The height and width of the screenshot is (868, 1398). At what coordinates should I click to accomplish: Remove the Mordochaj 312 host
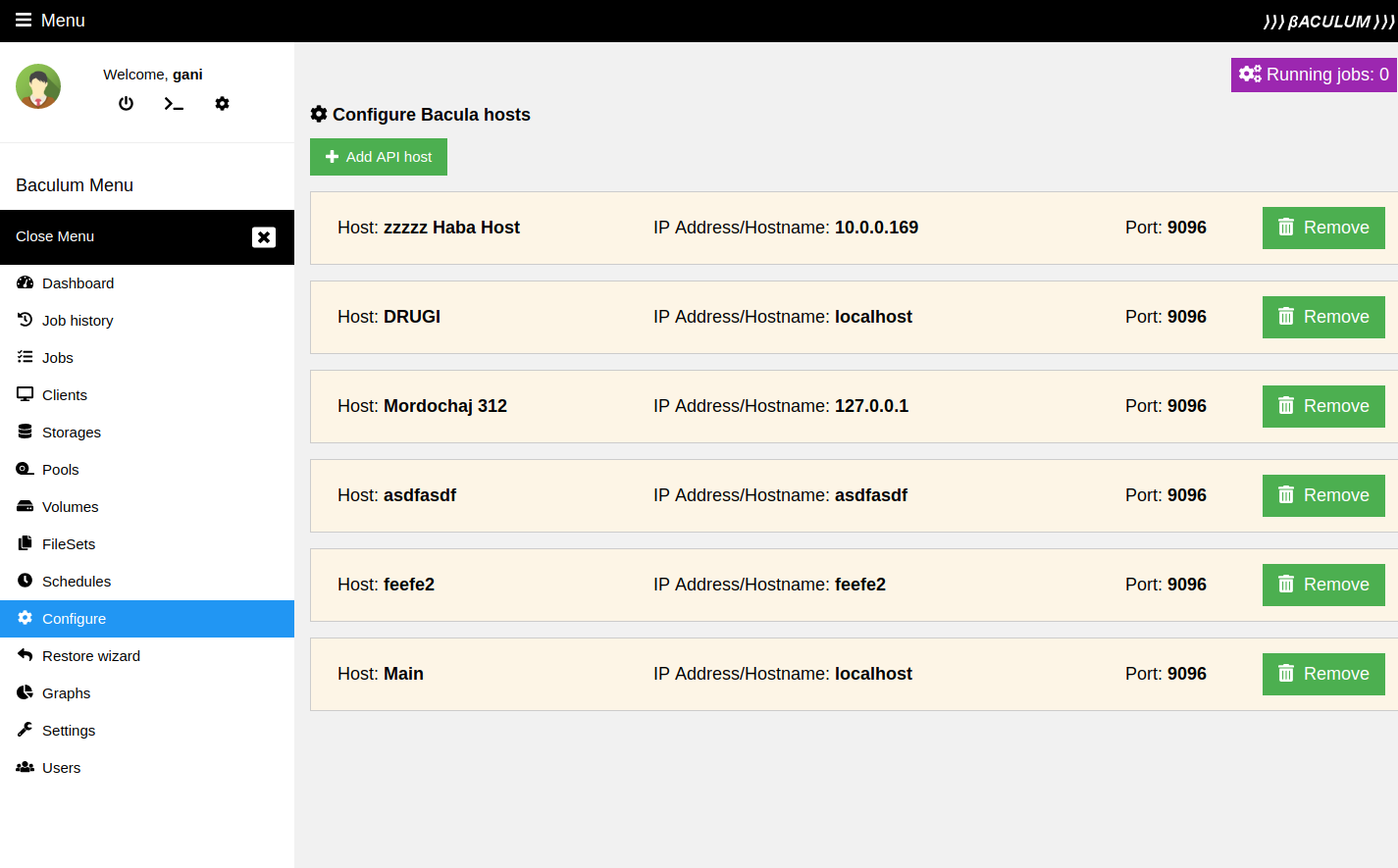tap(1323, 406)
